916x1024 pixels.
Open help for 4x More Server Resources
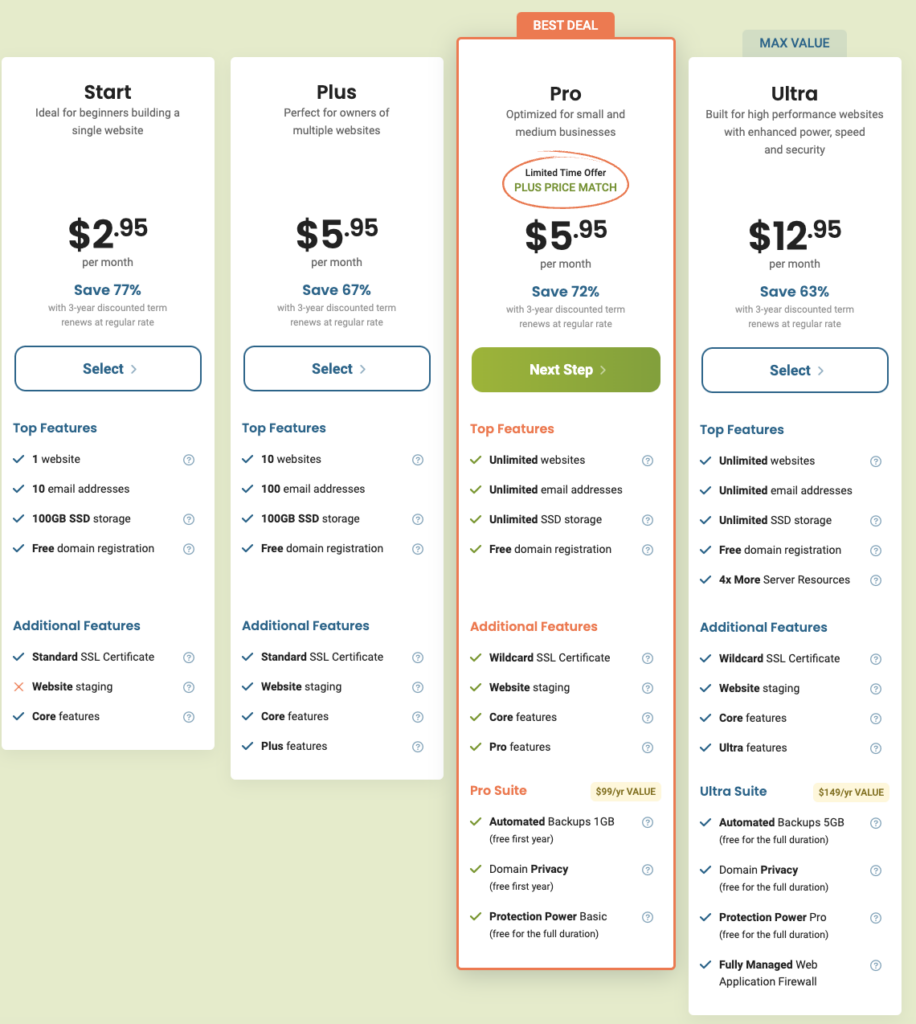[x=876, y=580]
